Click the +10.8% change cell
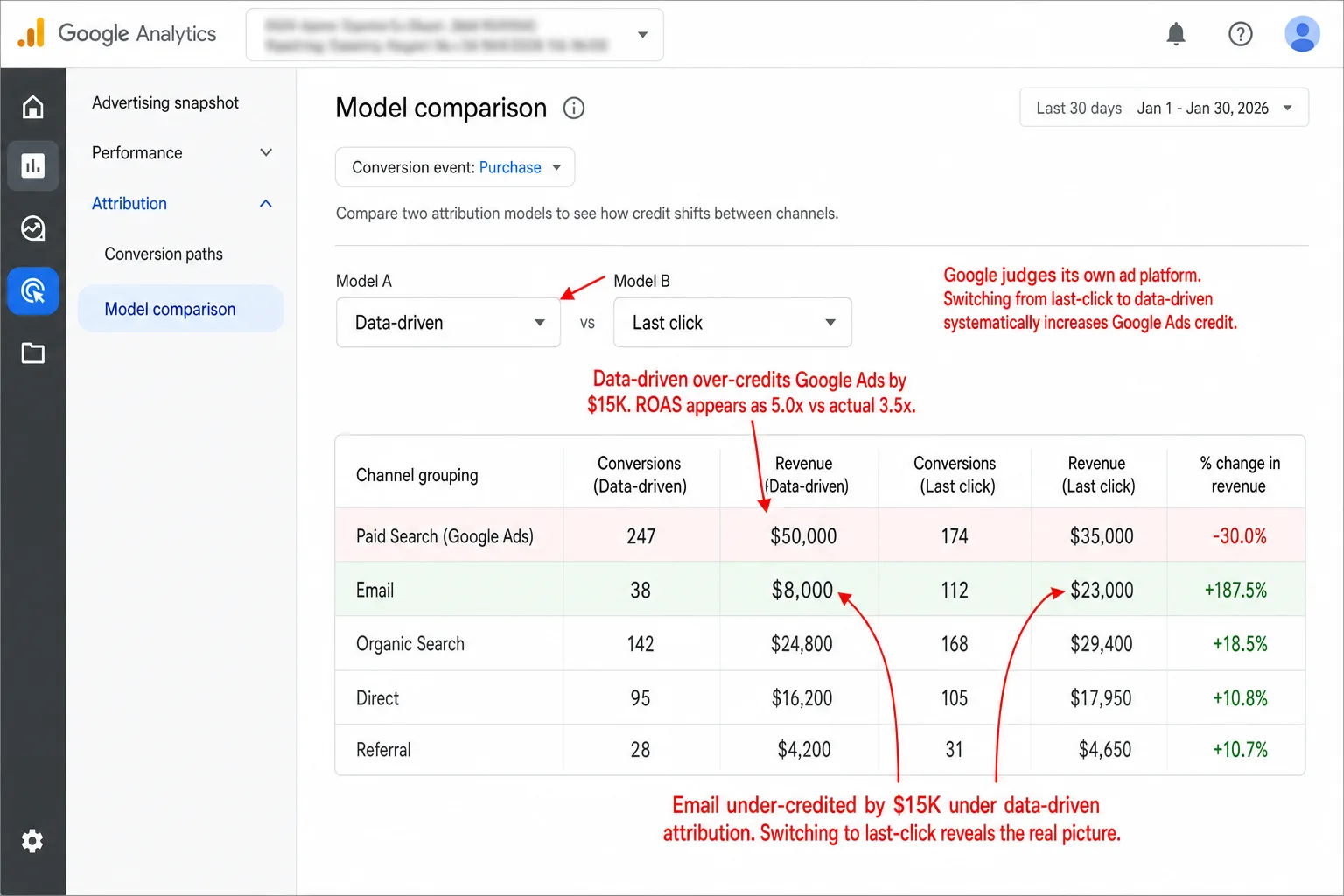This screenshot has width=1344, height=896. pyautogui.click(x=1240, y=698)
